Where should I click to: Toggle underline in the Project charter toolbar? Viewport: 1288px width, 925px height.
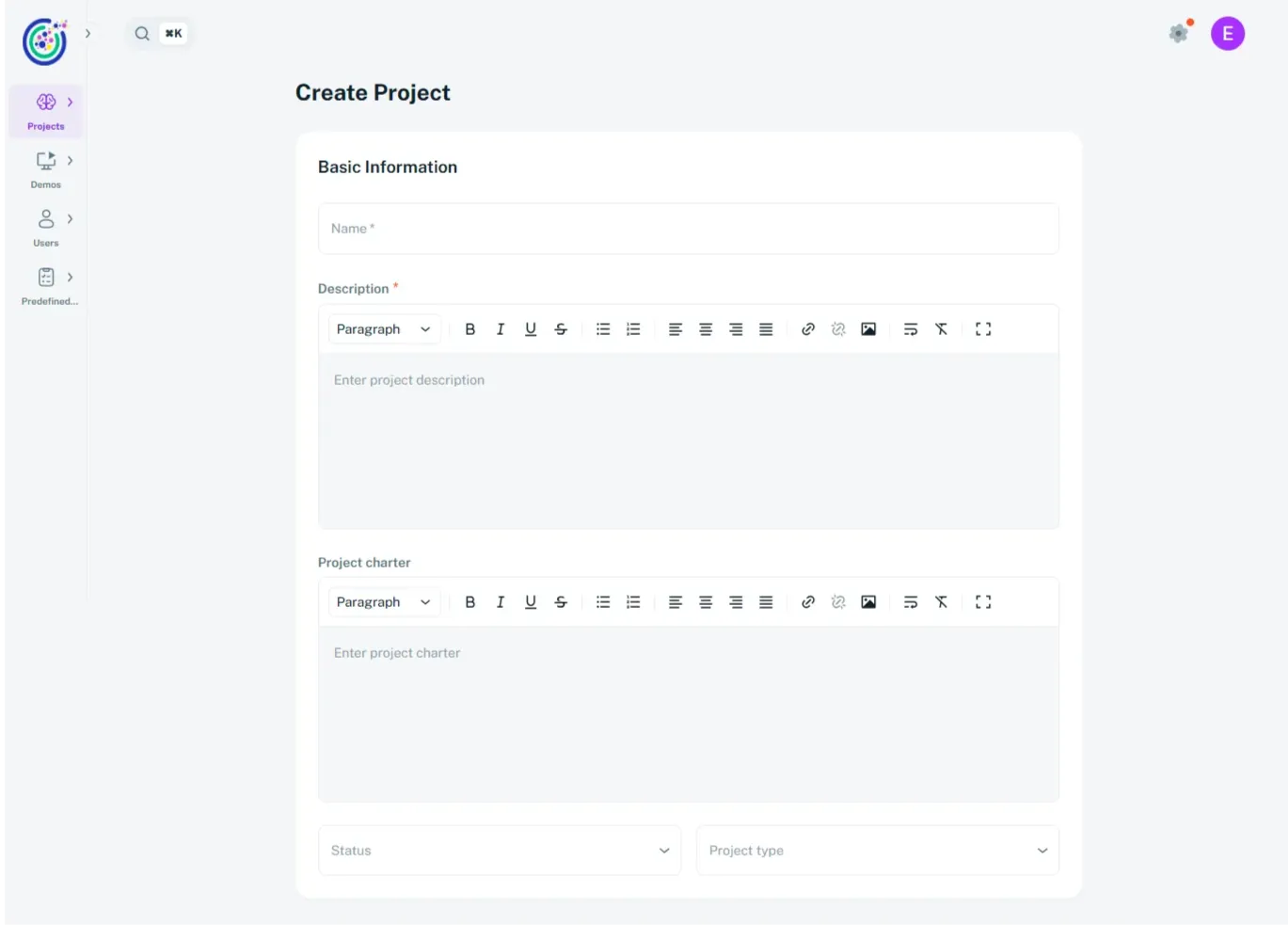[530, 601]
